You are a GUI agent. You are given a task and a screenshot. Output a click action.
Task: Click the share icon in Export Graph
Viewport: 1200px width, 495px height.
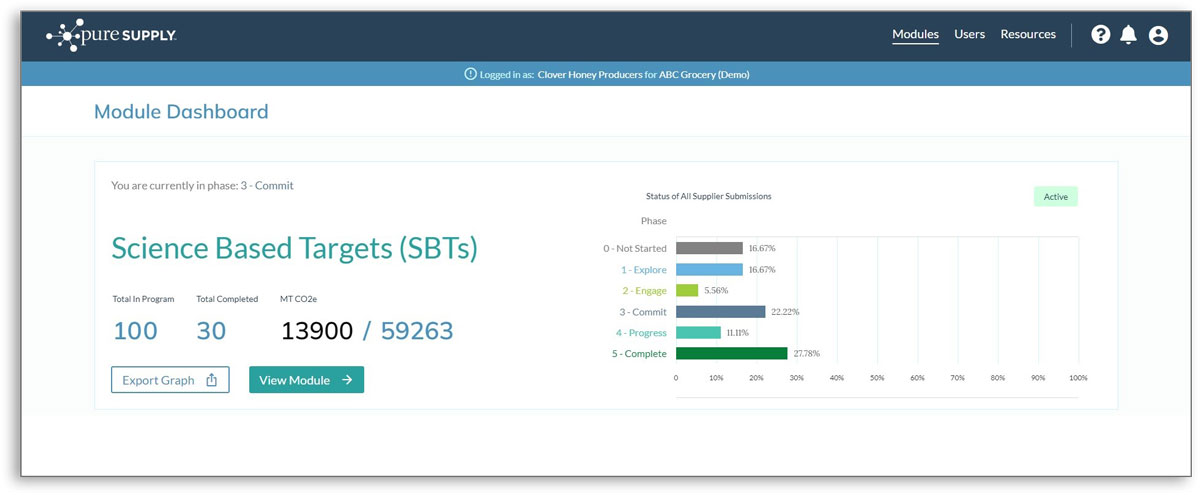pyautogui.click(x=211, y=380)
